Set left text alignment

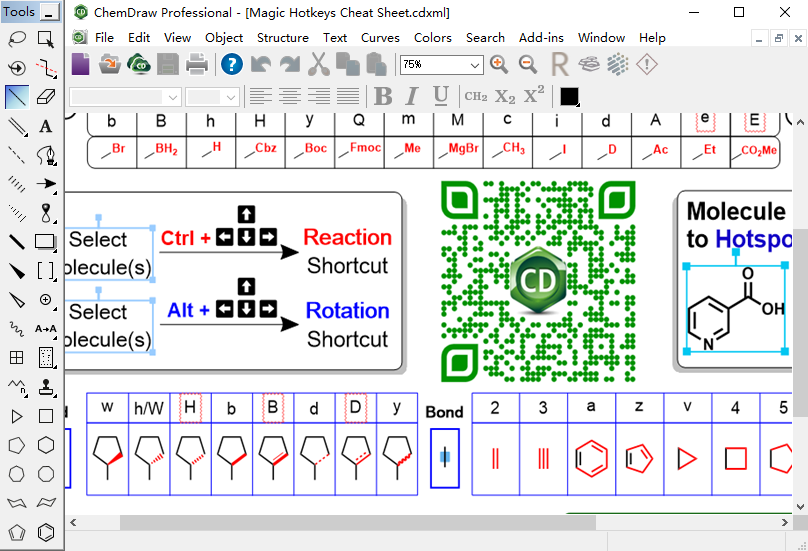(261, 96)
